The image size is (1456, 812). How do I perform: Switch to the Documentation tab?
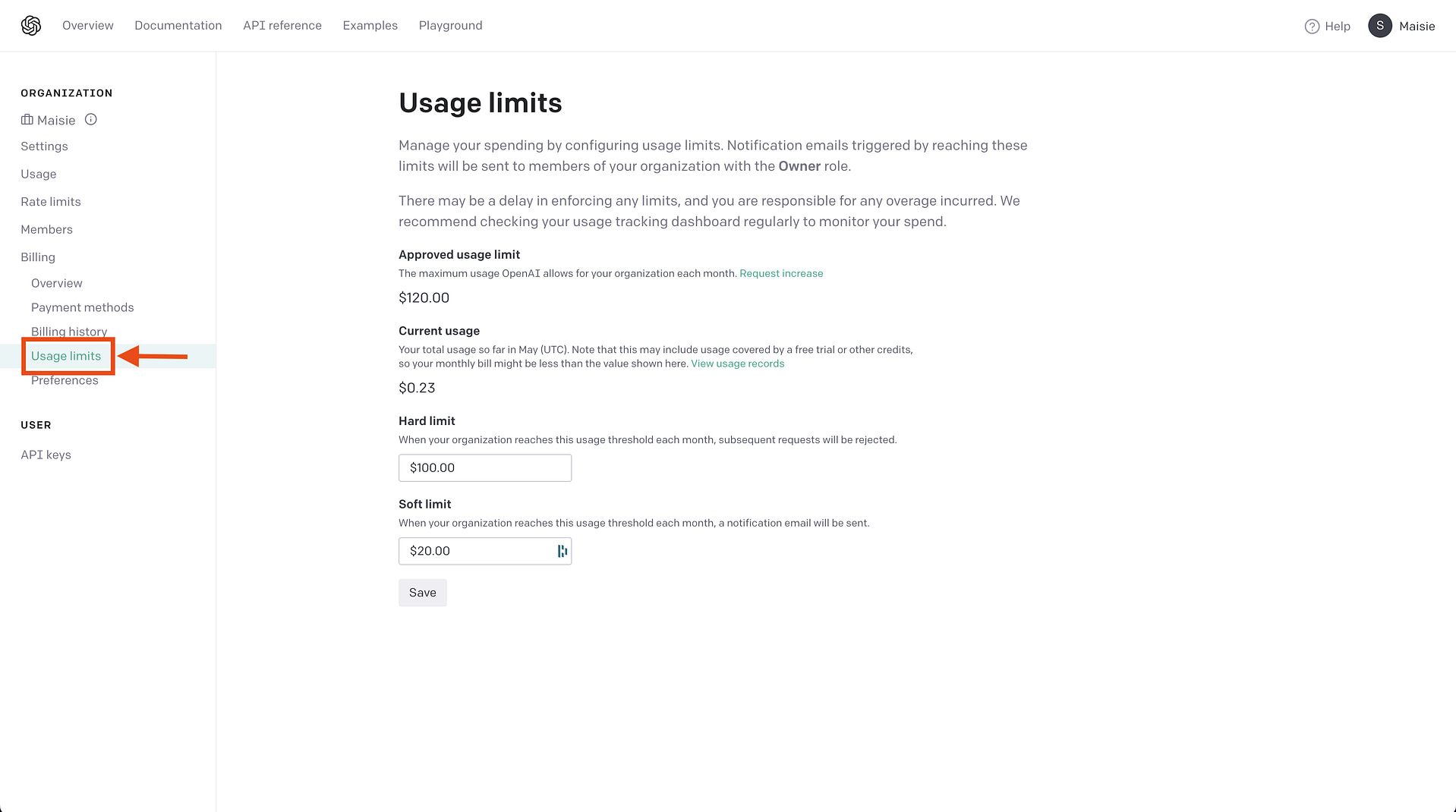tap(178, 25)
